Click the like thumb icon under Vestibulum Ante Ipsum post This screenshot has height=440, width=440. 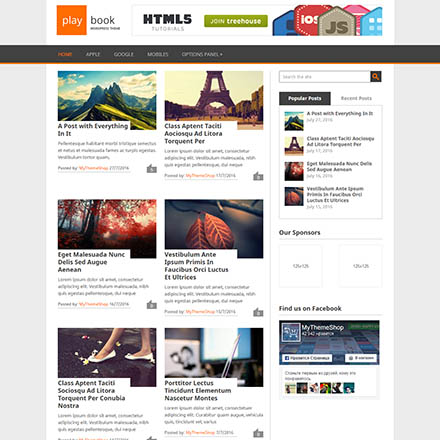tap(258, 312)
